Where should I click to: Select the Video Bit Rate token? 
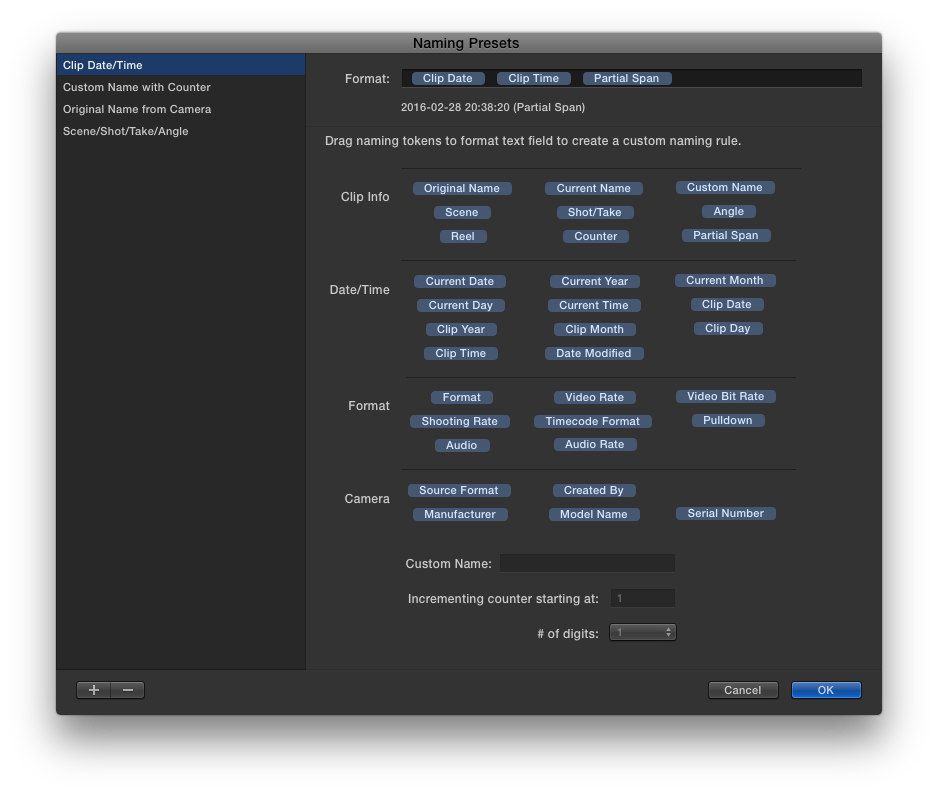726,396
